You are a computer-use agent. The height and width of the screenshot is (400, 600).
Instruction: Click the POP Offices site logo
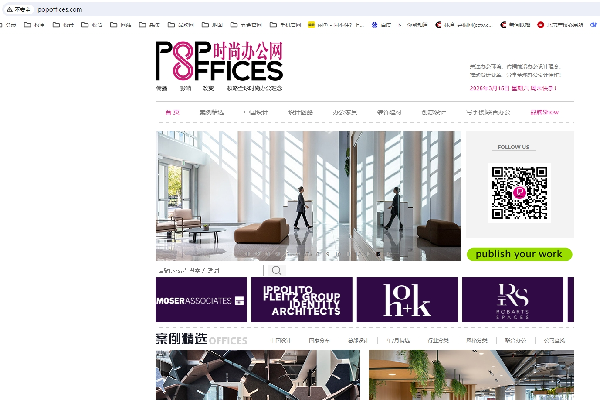pos(219,61)
